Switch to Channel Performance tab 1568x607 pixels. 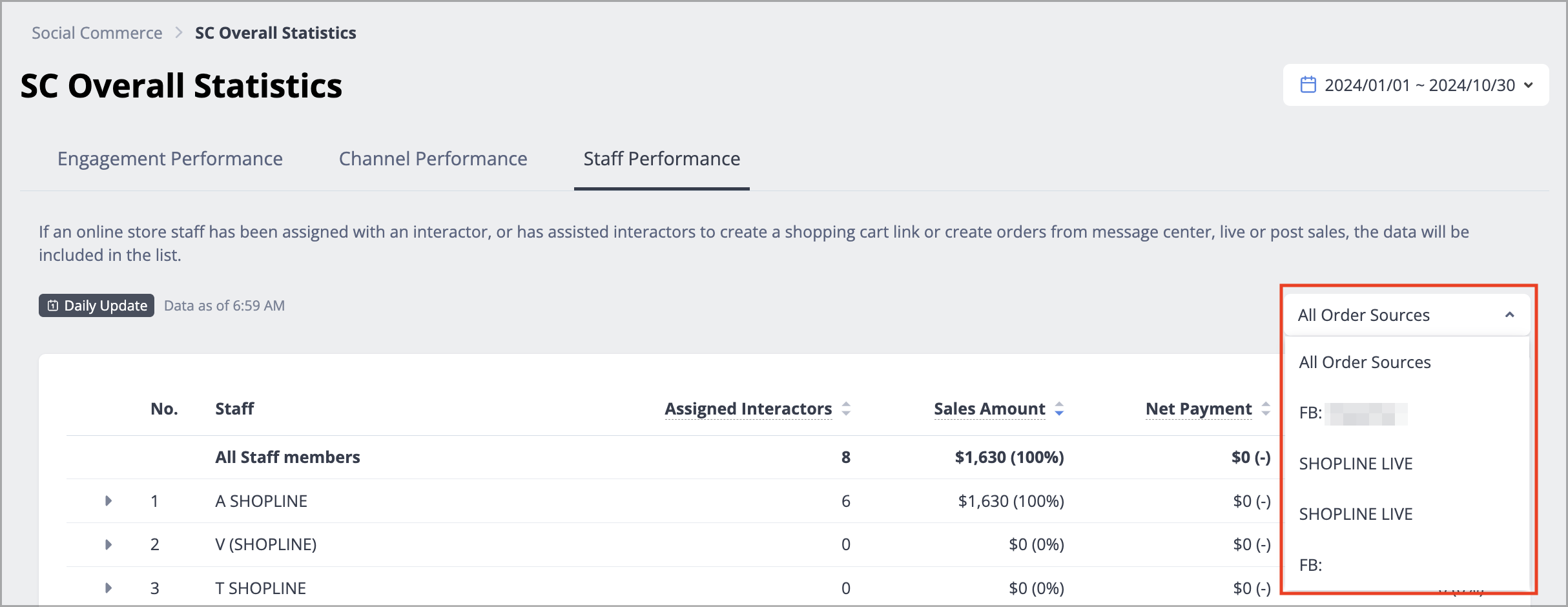coord(433,159)
